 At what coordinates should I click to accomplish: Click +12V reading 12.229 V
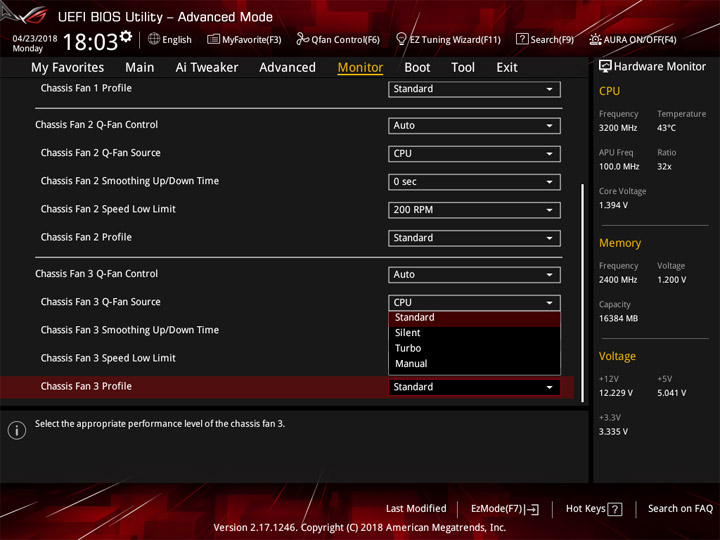point(616,394)
